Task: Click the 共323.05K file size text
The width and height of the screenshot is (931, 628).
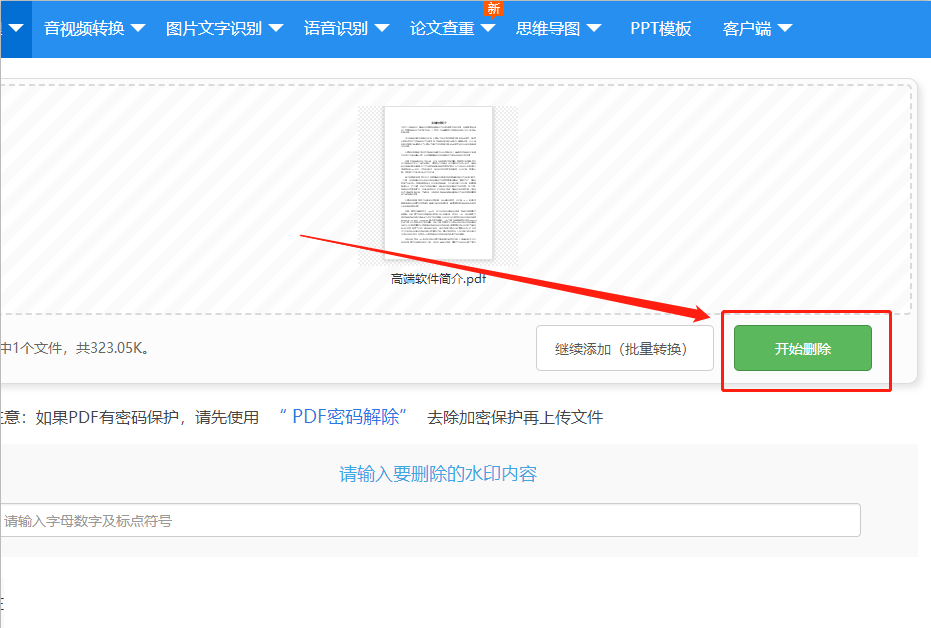Action: click(112, 348)
